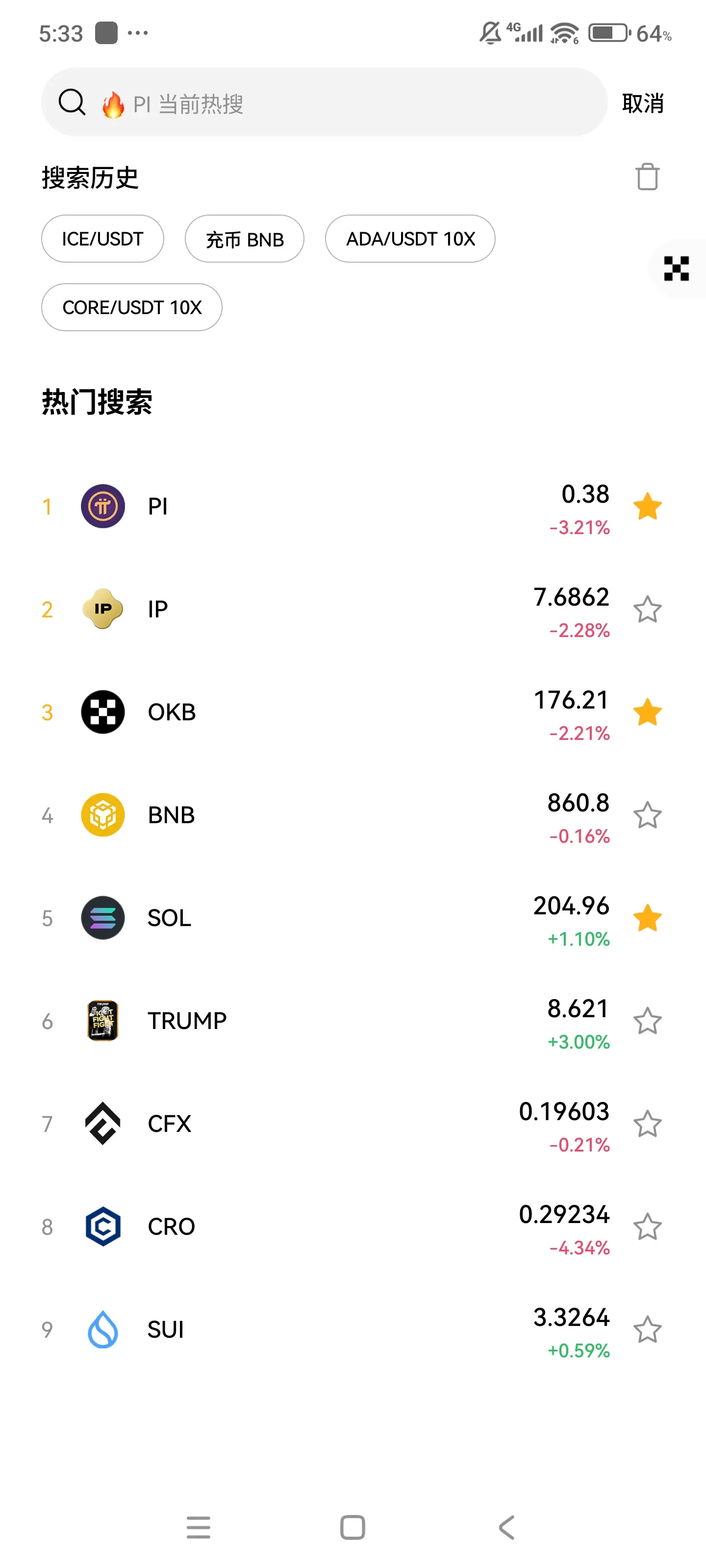The image size is (706, 1568).
Task: Unfavorite OKB using its star
Action: 647,712
